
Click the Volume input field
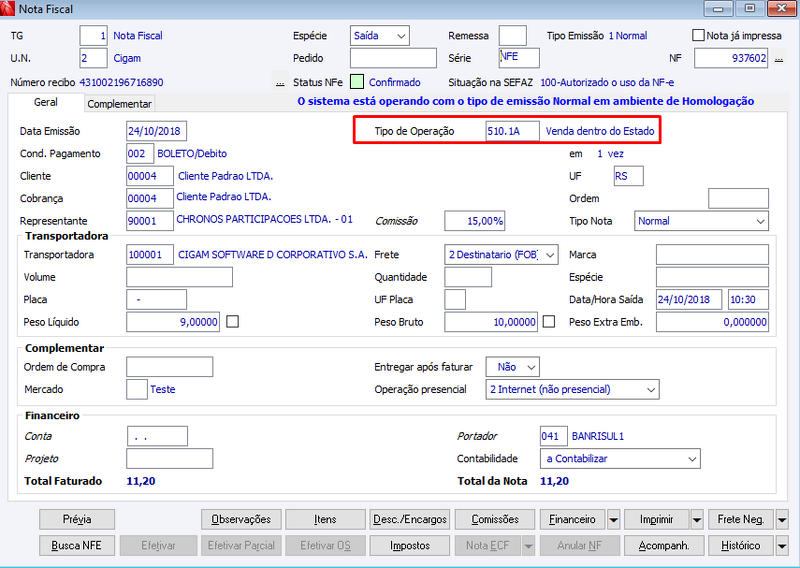click(x=180, y=277)
